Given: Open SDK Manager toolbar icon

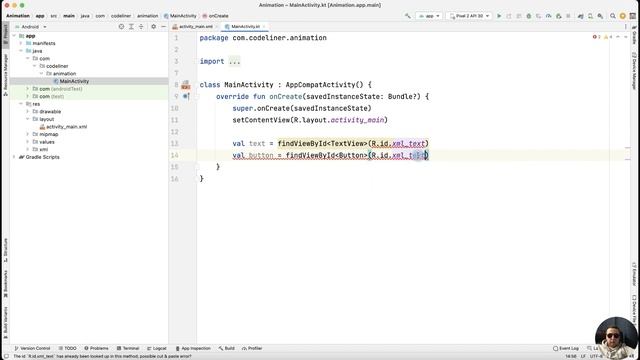Looking at the screenshot, I should tap(600, 16).
